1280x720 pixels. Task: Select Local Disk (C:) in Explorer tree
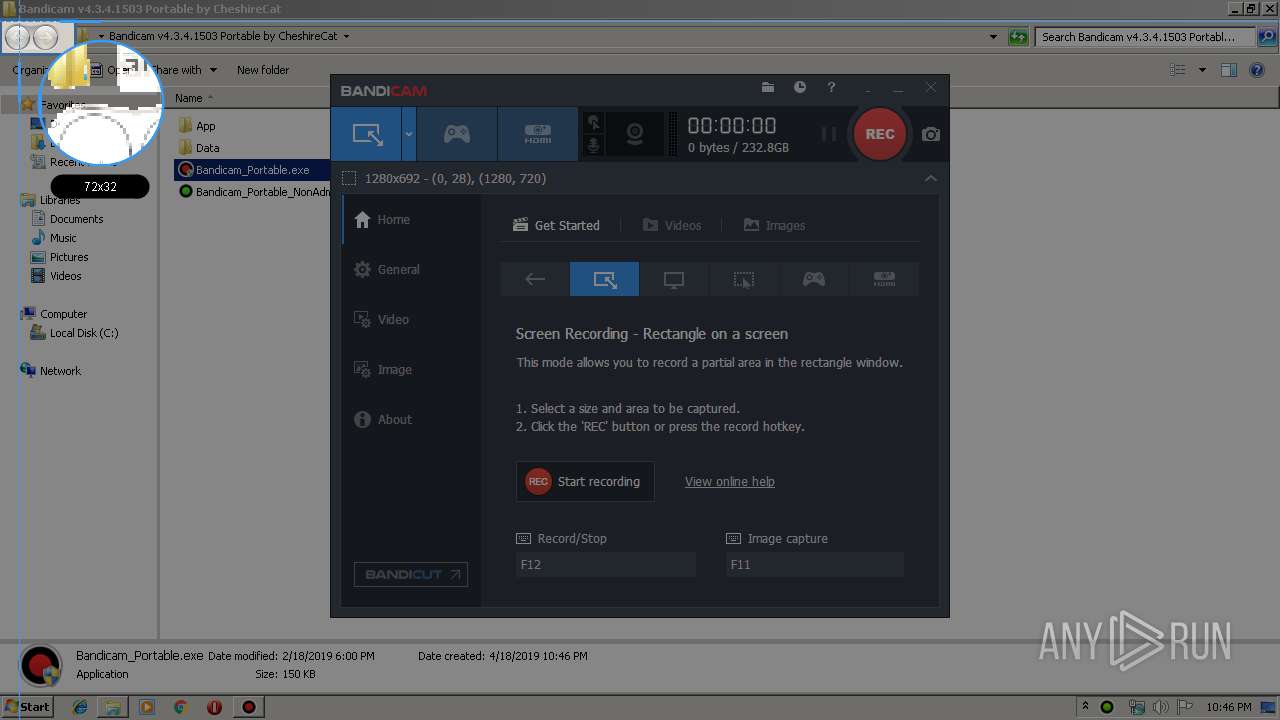75,333
